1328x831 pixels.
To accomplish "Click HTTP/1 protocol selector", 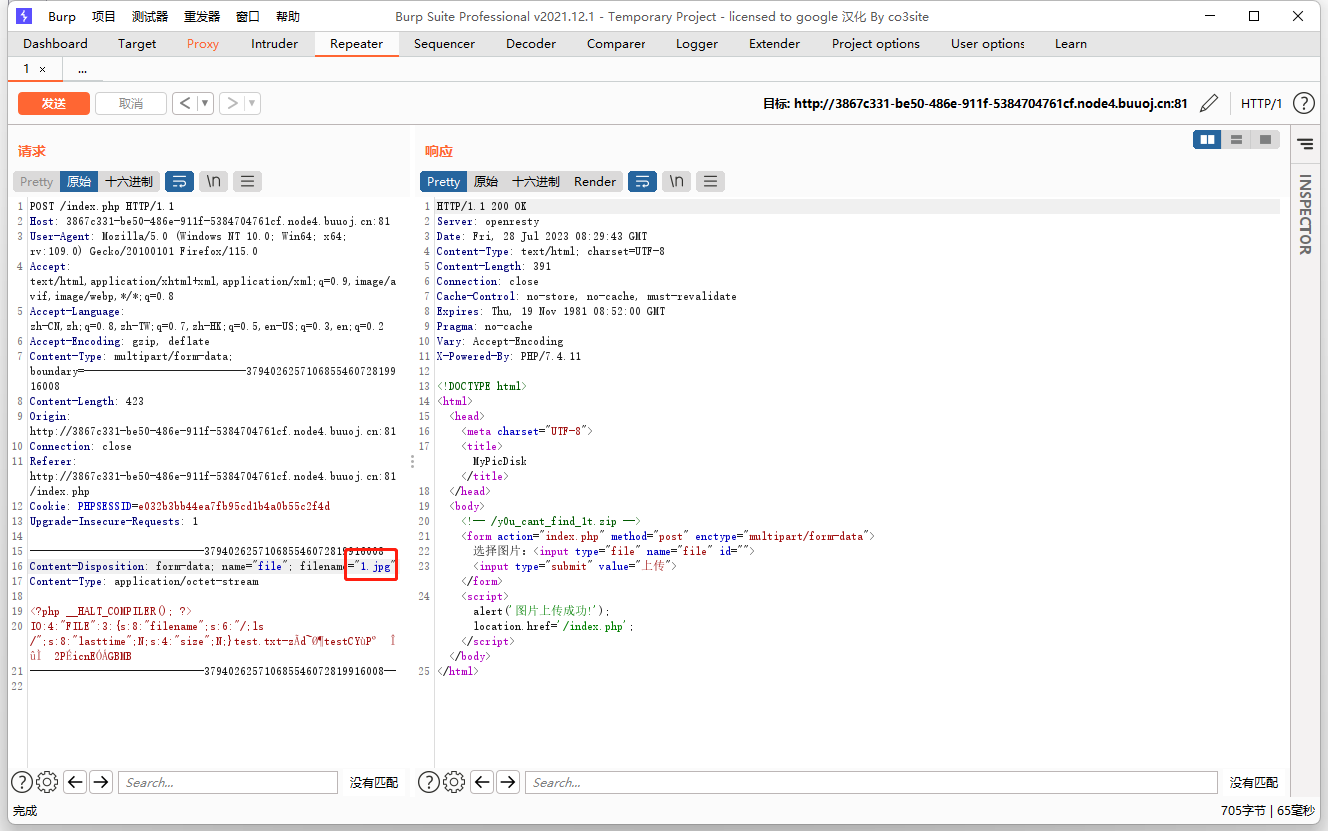I will [1261, 103].
